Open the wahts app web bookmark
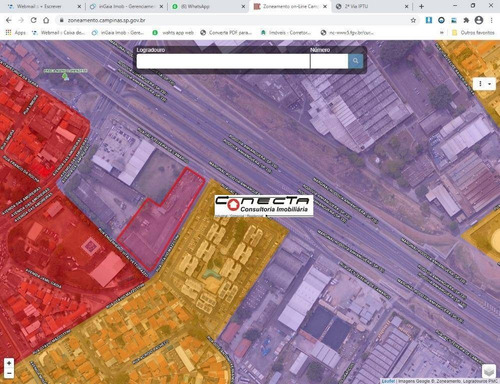 pos(173,33)
